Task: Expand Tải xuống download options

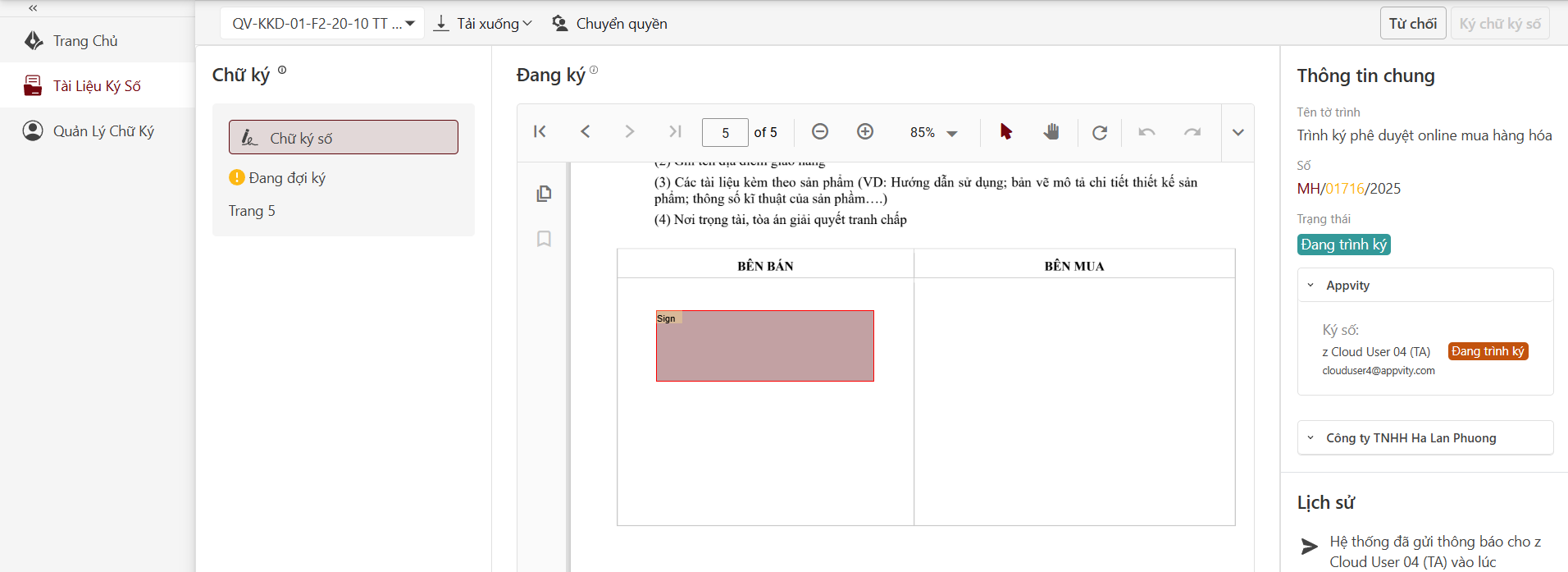Action: coord(483,24)
